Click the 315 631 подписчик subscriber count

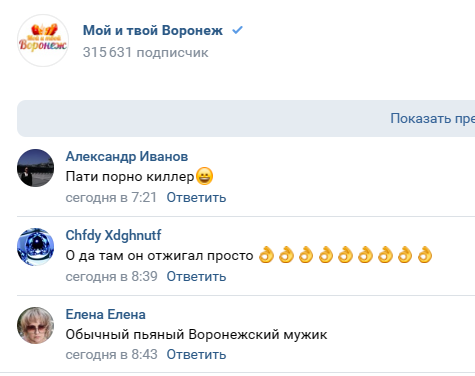tap(145, 53)
